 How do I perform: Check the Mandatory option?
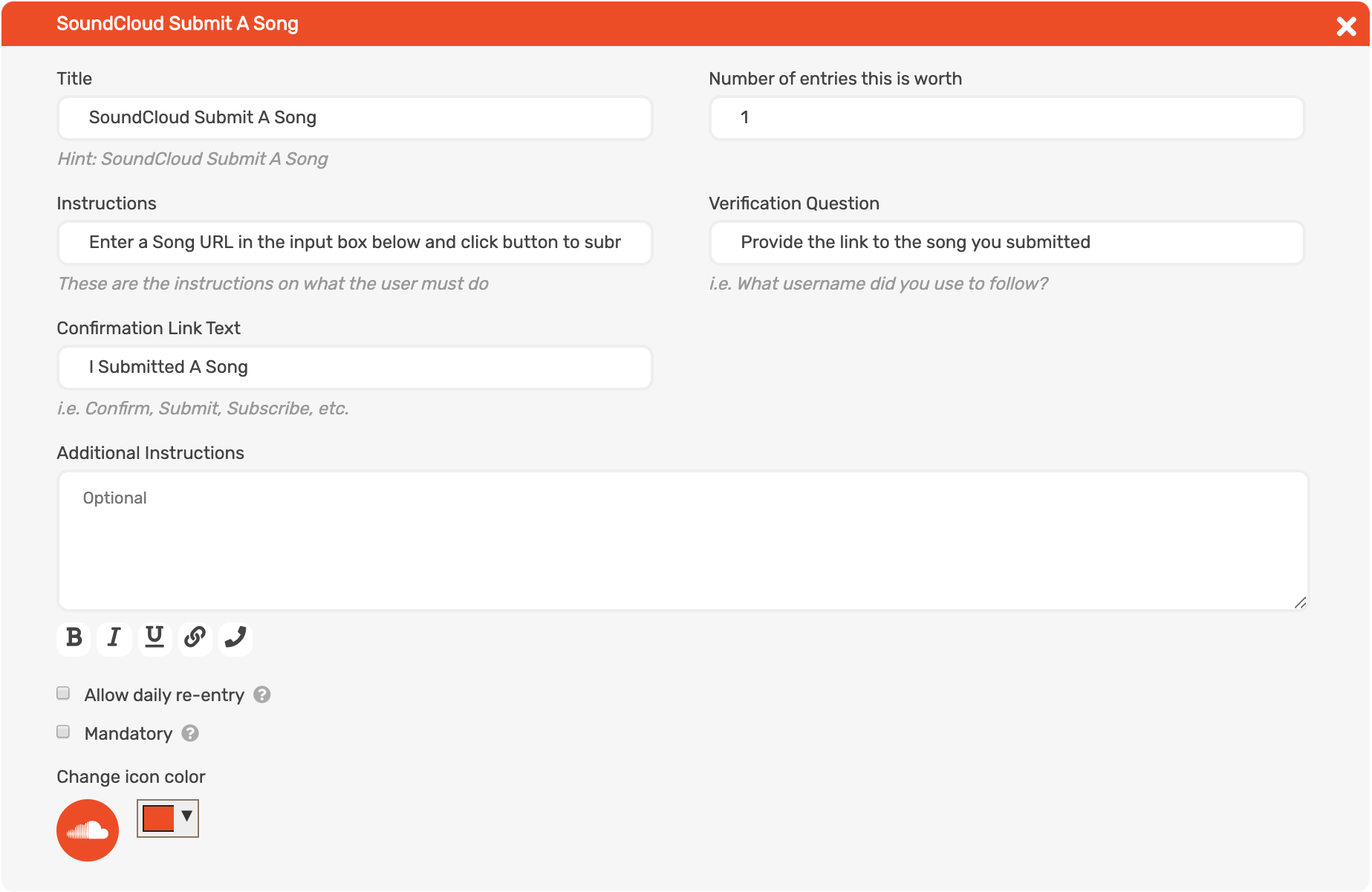[63, 732]
